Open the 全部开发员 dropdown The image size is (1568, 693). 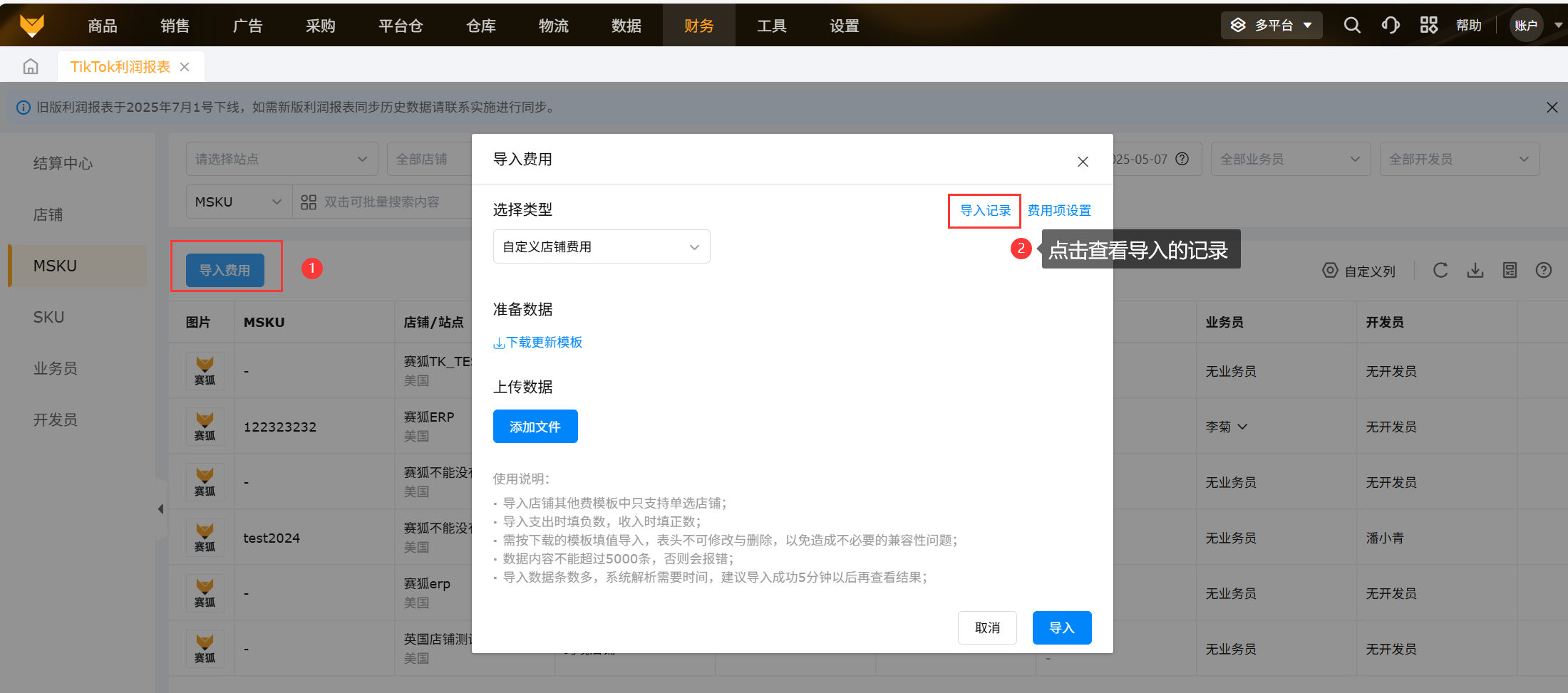tap(1460, 159)
